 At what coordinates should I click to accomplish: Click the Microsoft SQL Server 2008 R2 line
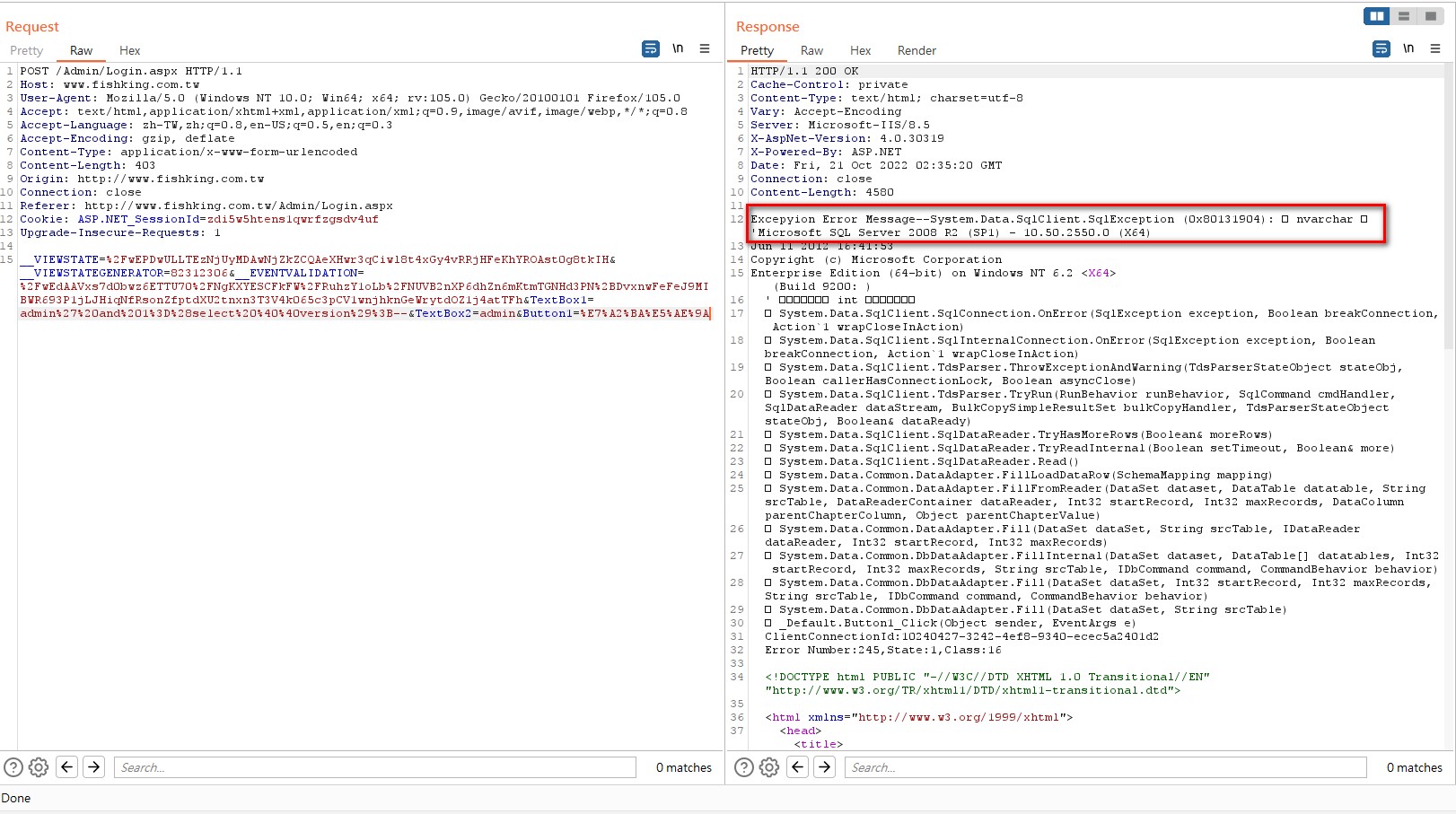coord(951,232)
